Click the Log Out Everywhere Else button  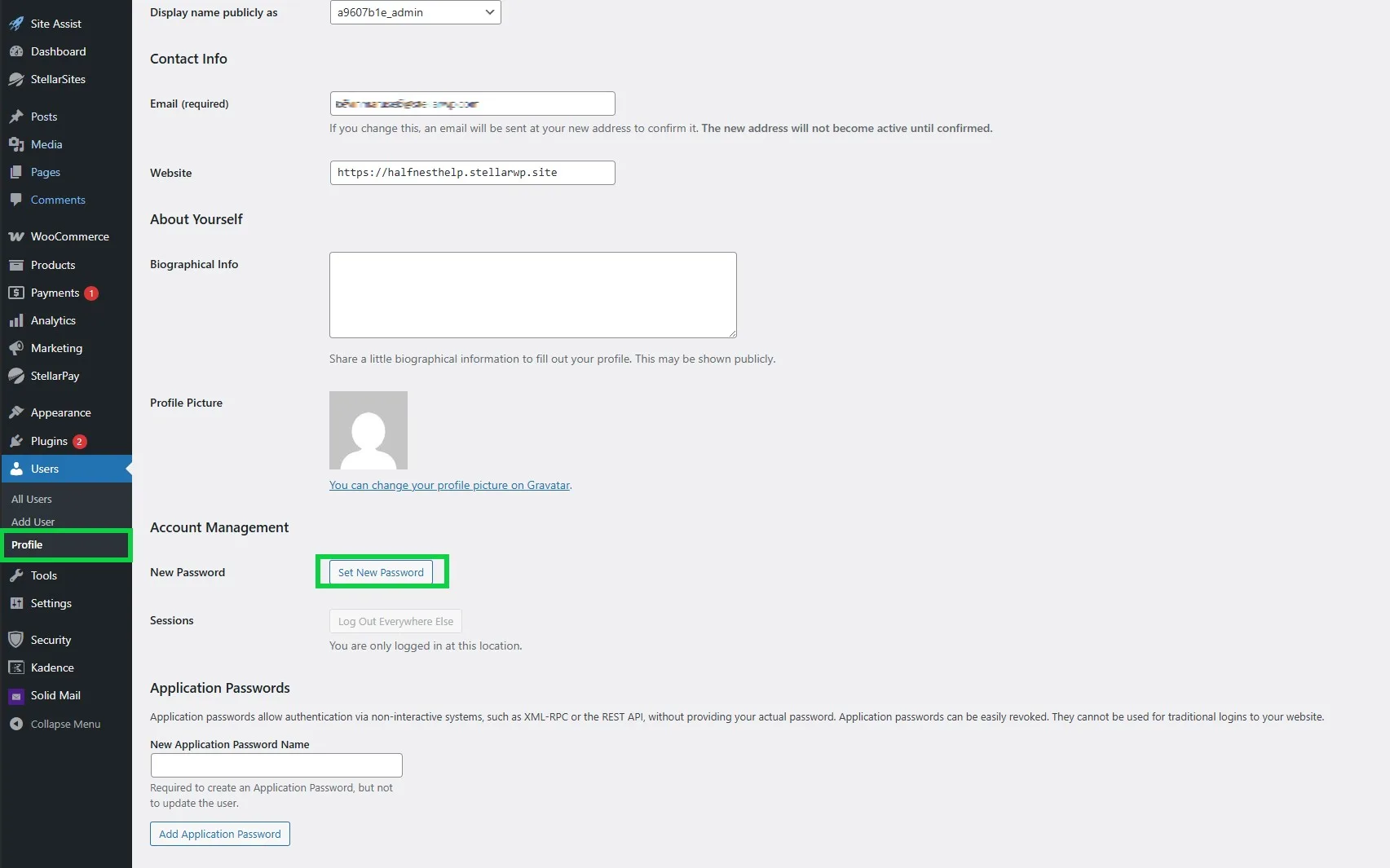[395, 621]
